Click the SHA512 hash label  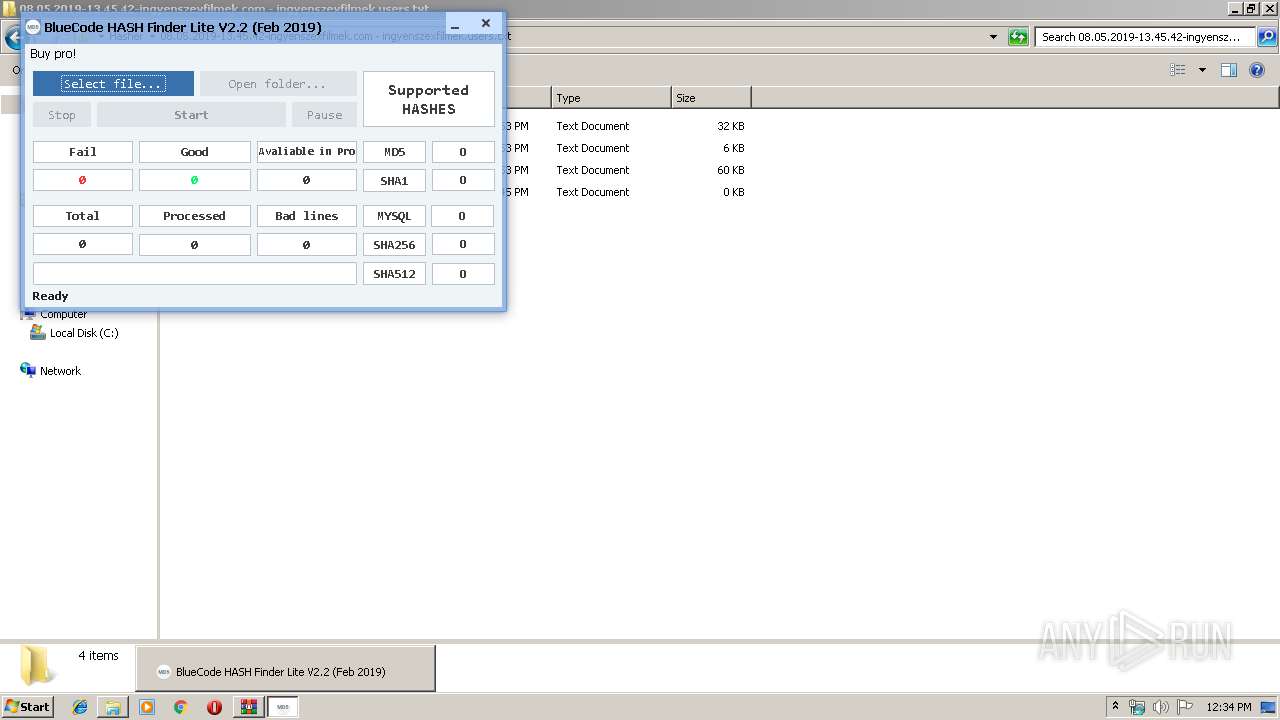click(394, 274)
